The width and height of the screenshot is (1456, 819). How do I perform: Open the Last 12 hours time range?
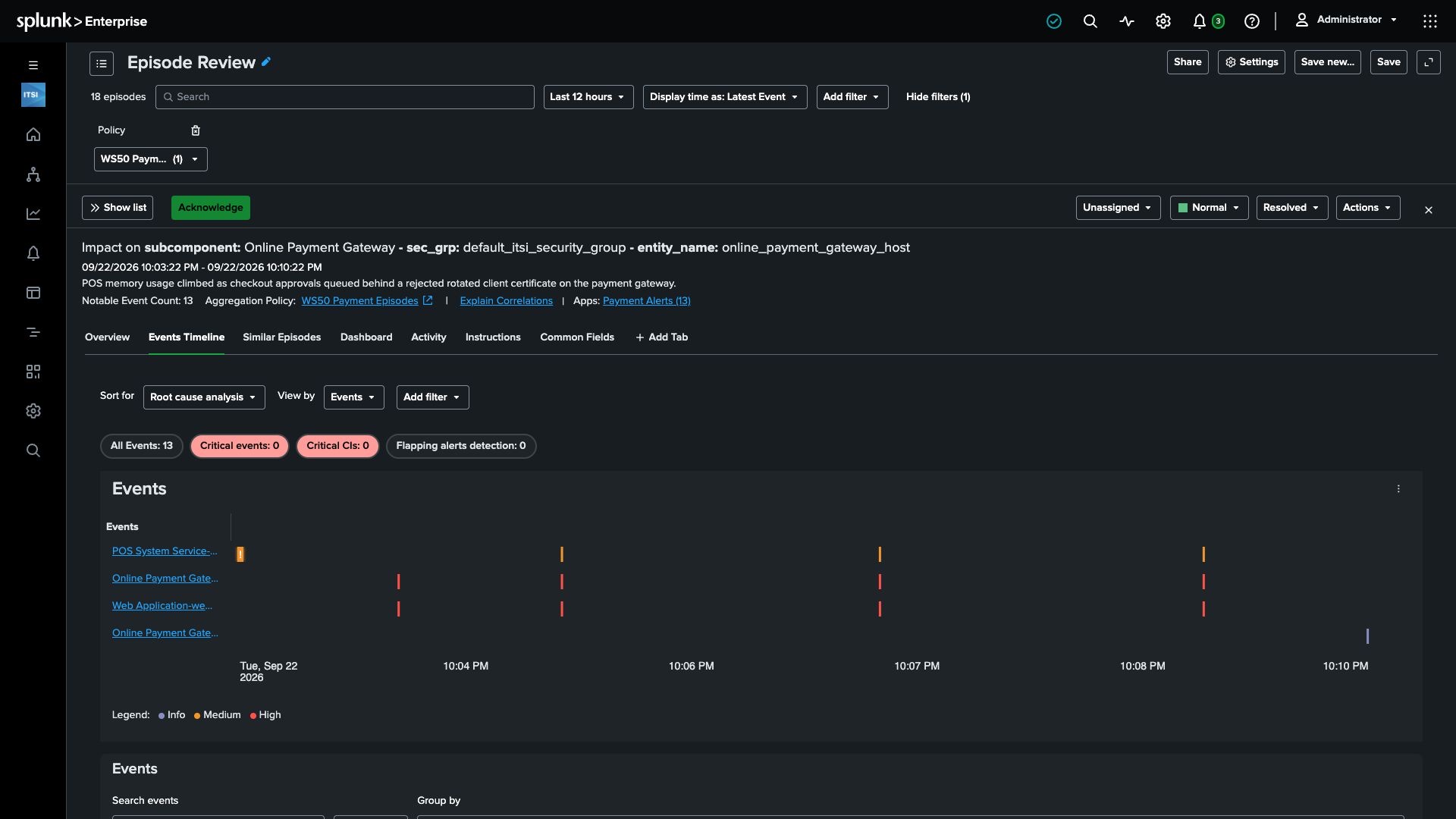(588, 97)
